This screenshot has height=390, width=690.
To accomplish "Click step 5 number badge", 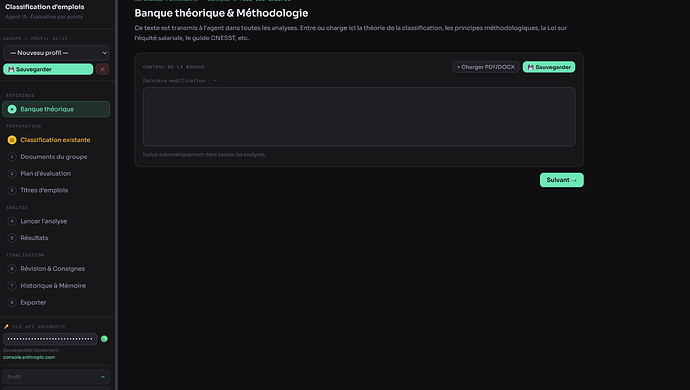I will tap(12, 238).
